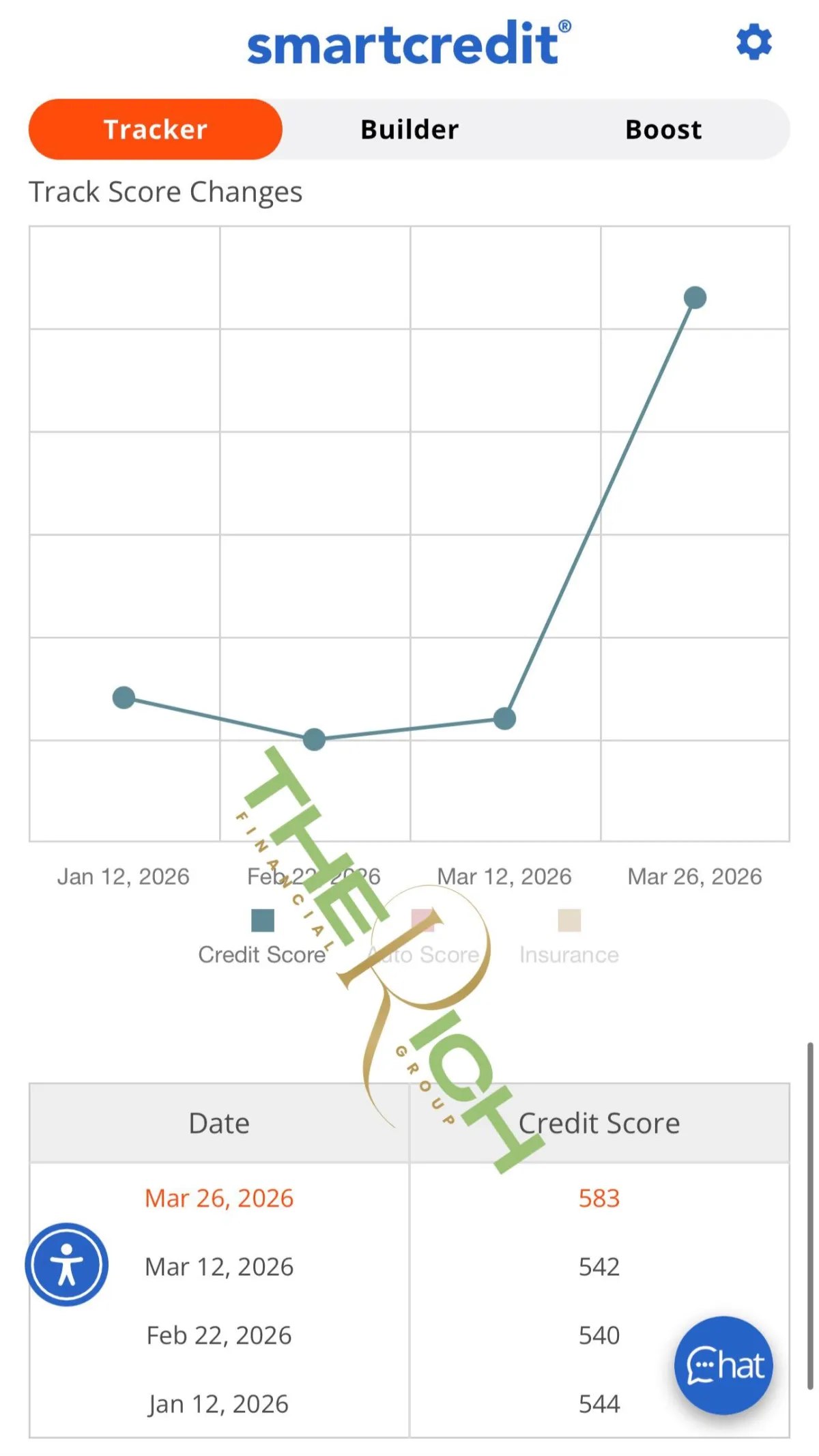Open the accessibility options icon
Screen dimensions: 819x1456
[67, 1264]
